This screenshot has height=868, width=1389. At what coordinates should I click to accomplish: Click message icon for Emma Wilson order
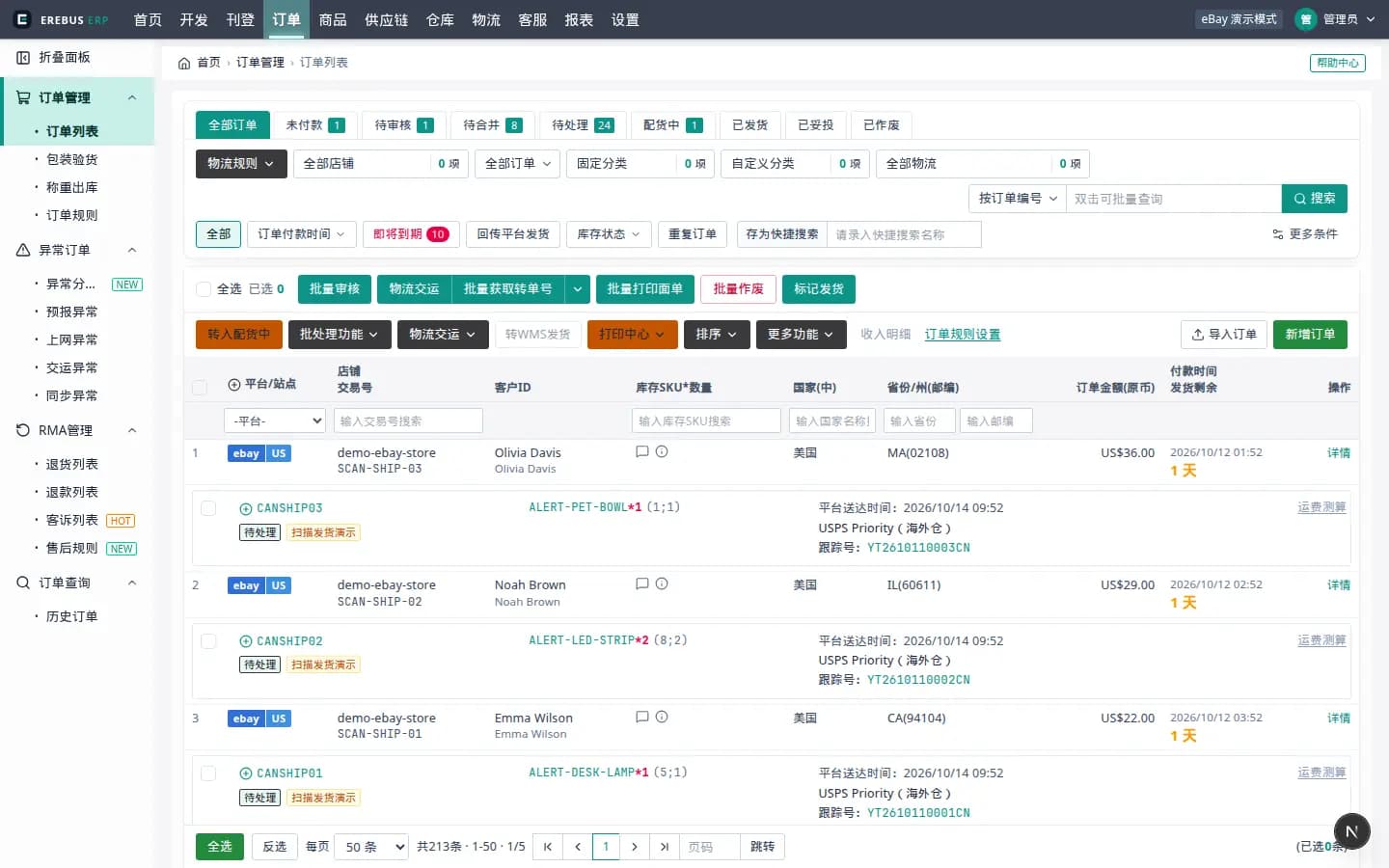click(642, 717)
